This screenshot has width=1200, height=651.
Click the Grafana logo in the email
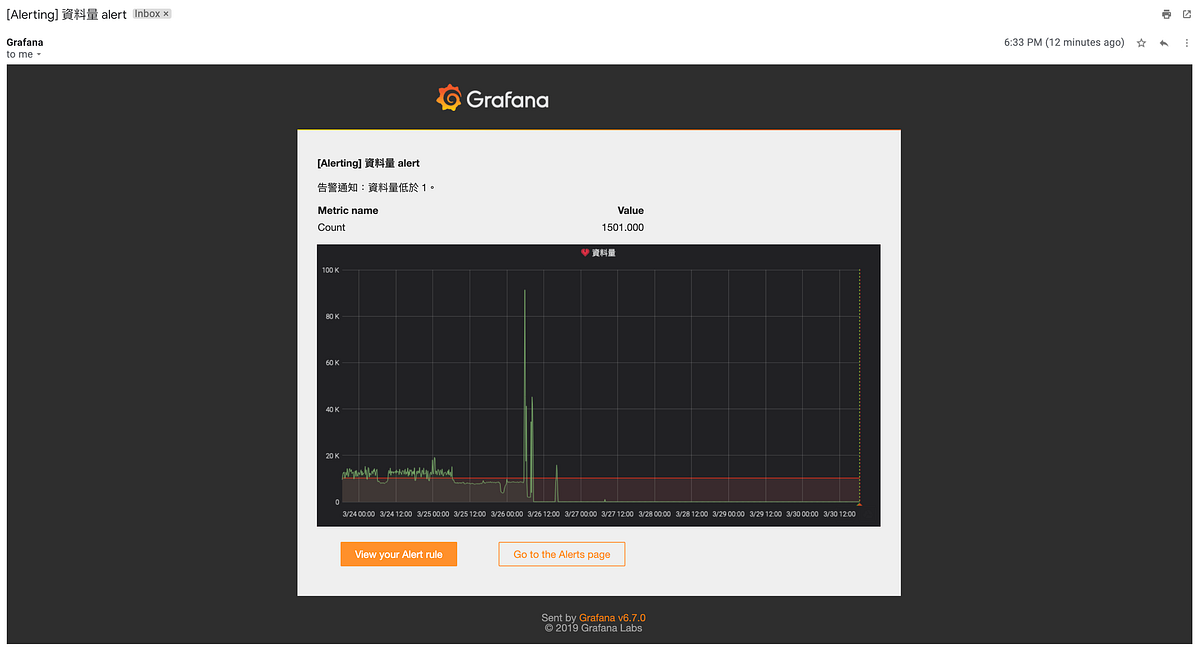coord(492,98)
